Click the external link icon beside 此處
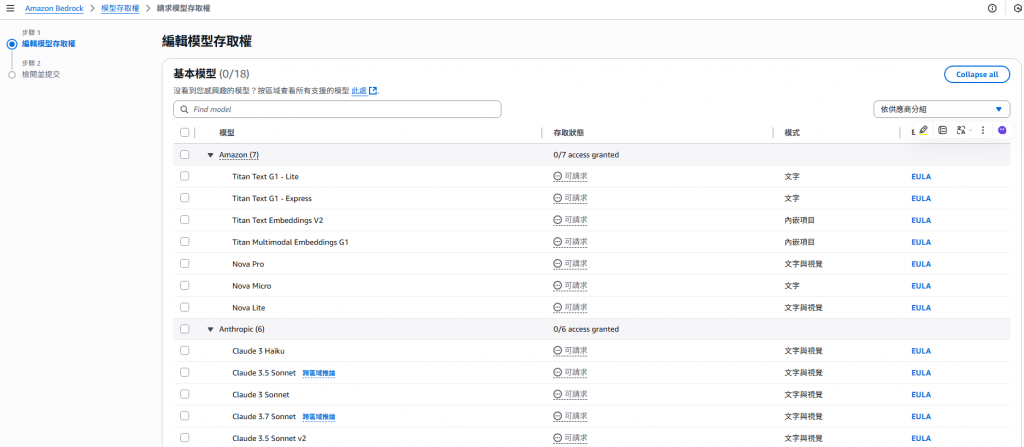1024x447 pixels. (373, 91)
